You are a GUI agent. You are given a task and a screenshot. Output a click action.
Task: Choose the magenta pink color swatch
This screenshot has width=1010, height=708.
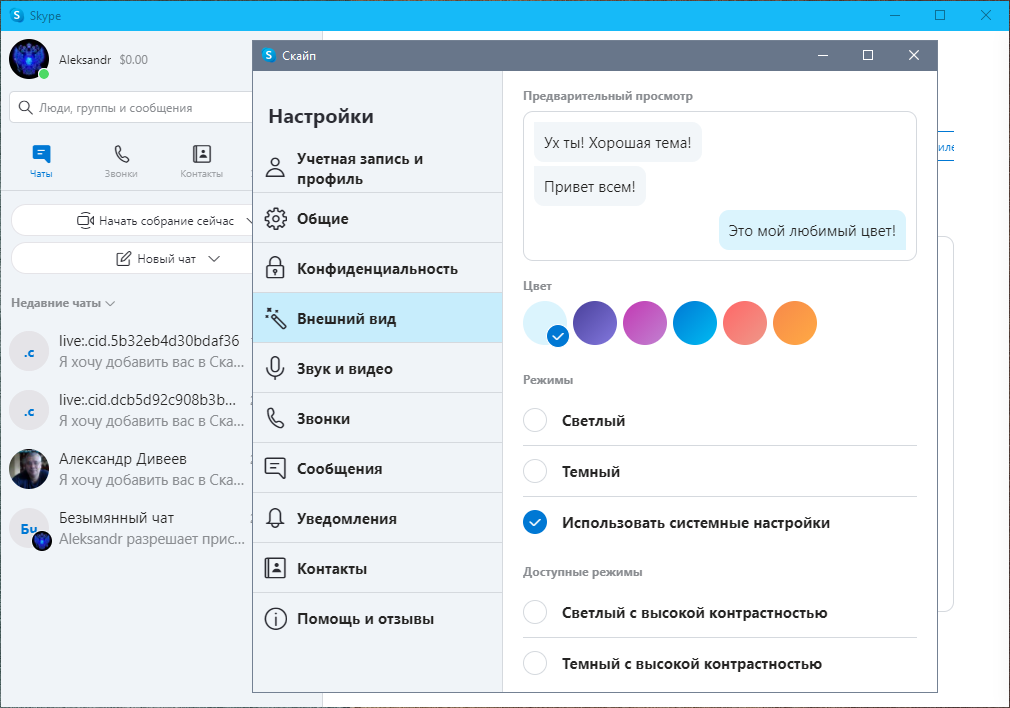click(x=645, y=323)
